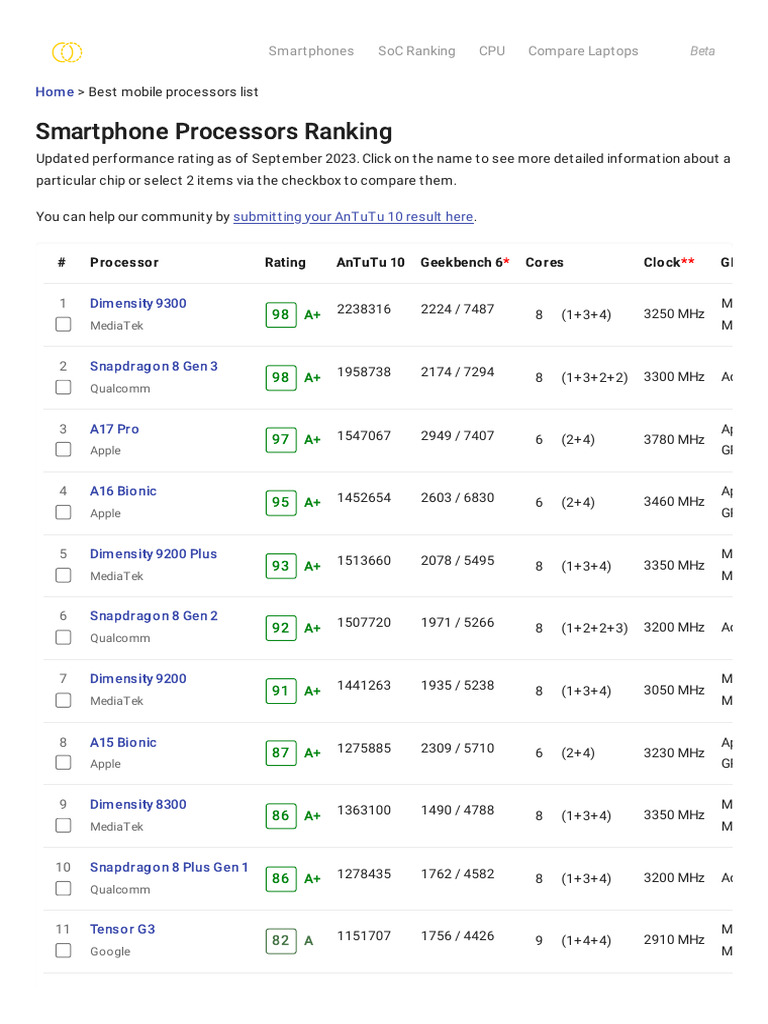
Task: Click the Rating column header
Action: (x=285, y=263)
